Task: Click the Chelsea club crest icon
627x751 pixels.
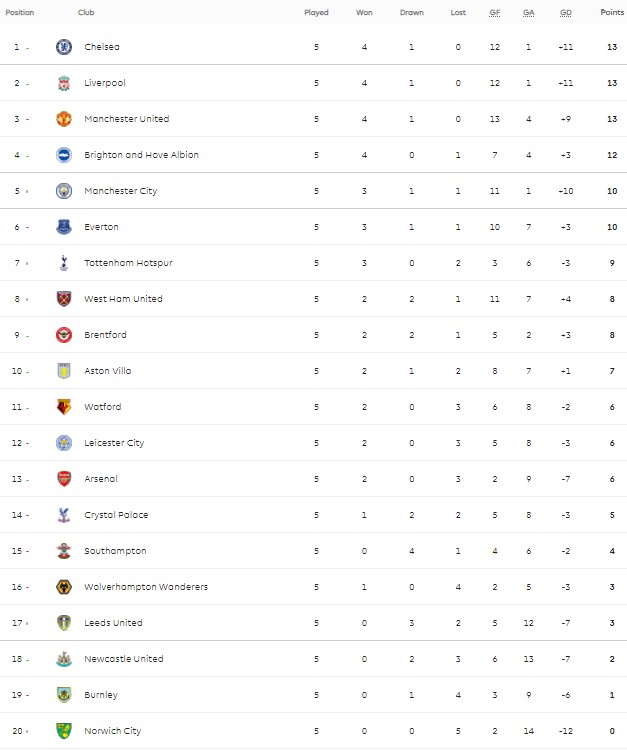Action: (64, 47)
